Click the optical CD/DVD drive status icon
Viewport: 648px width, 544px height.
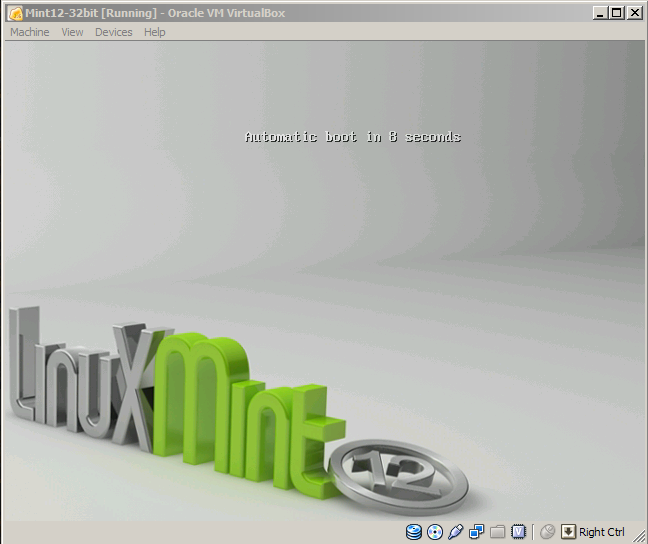(x=435, y=532)
